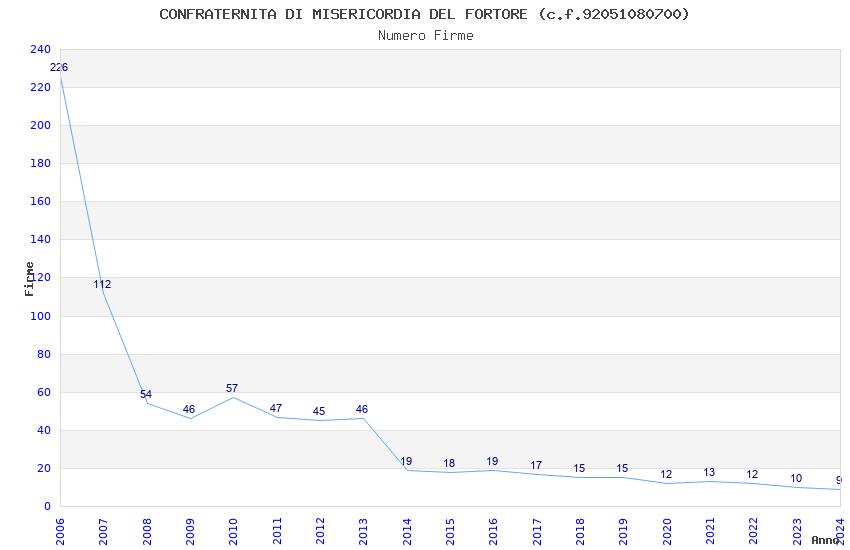
Task: Click year label 2008 on x-axis
Action: [x=147, y=531]
